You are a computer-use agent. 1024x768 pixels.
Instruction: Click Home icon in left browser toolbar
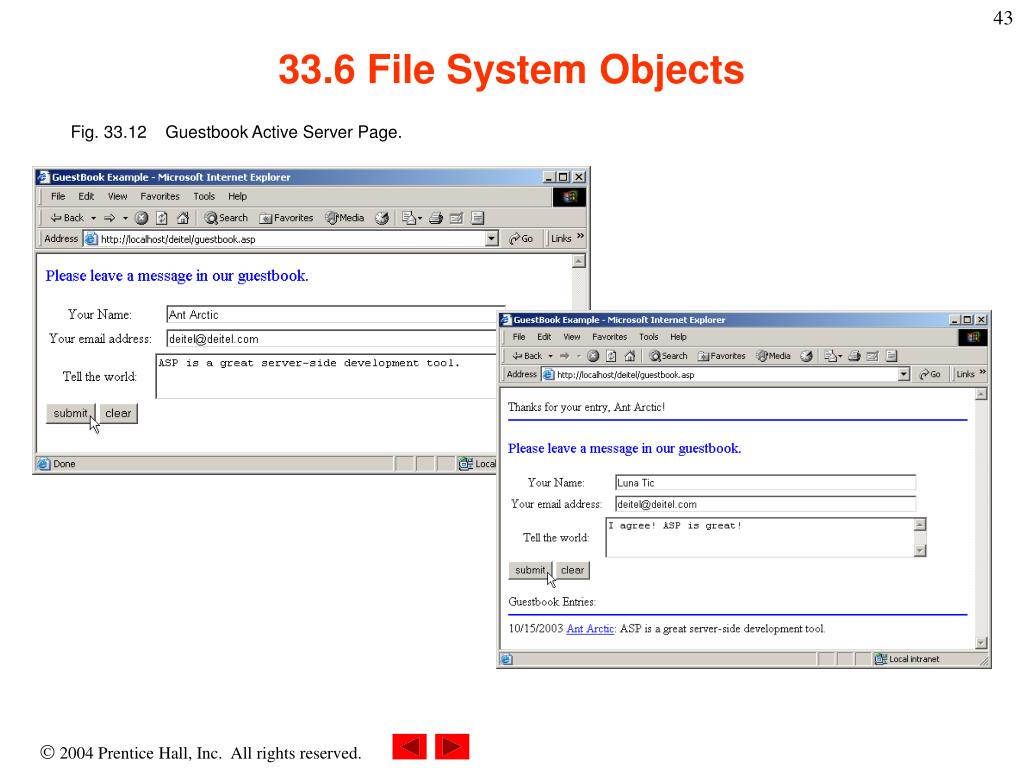183,218
